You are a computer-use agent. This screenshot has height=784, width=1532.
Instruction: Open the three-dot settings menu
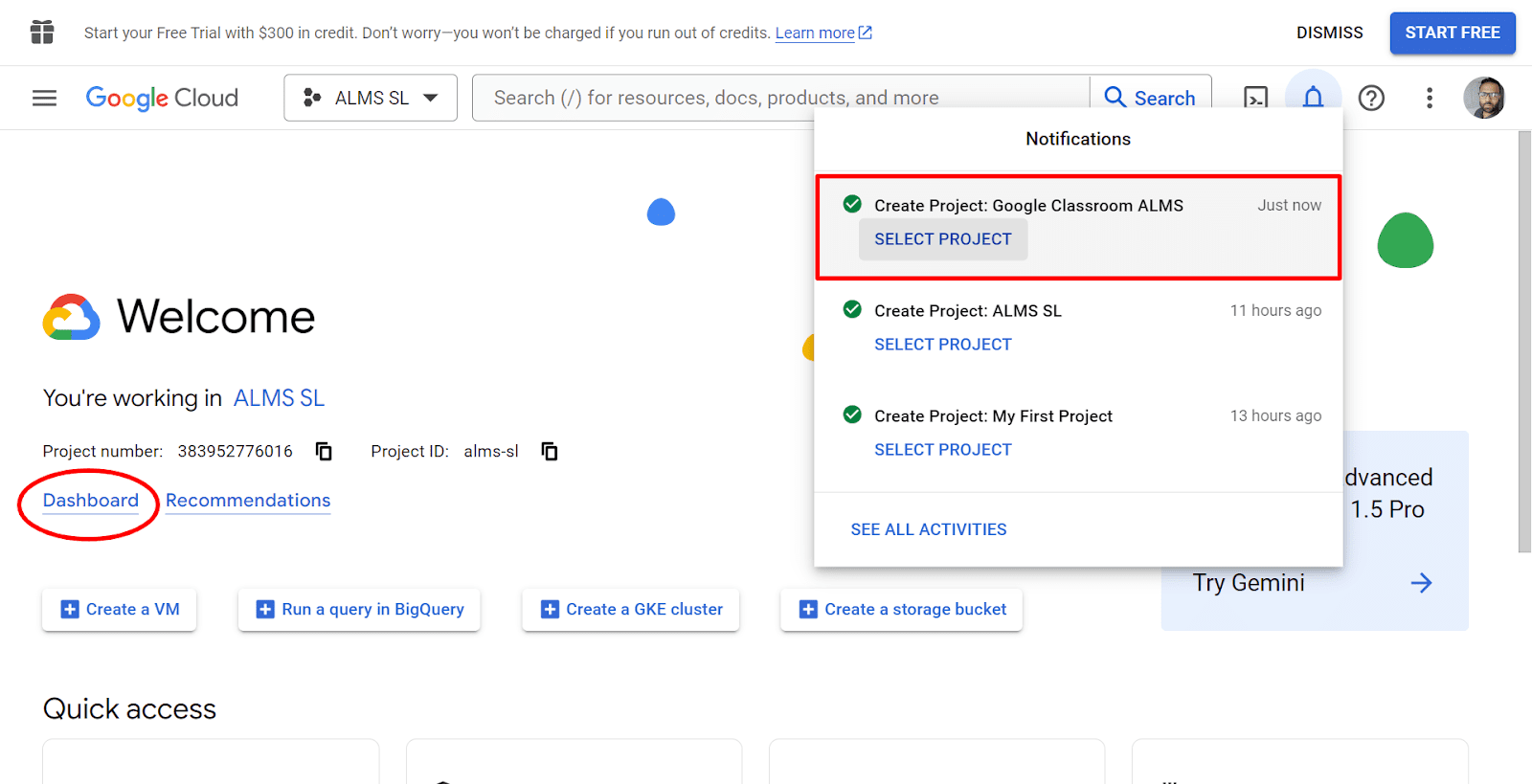click(1429, 98)
